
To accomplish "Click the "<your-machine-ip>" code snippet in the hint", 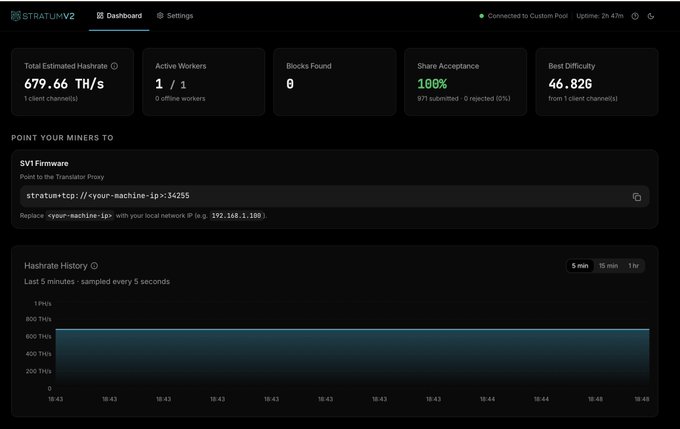I will pyautogui.click(x=80, y=216).
